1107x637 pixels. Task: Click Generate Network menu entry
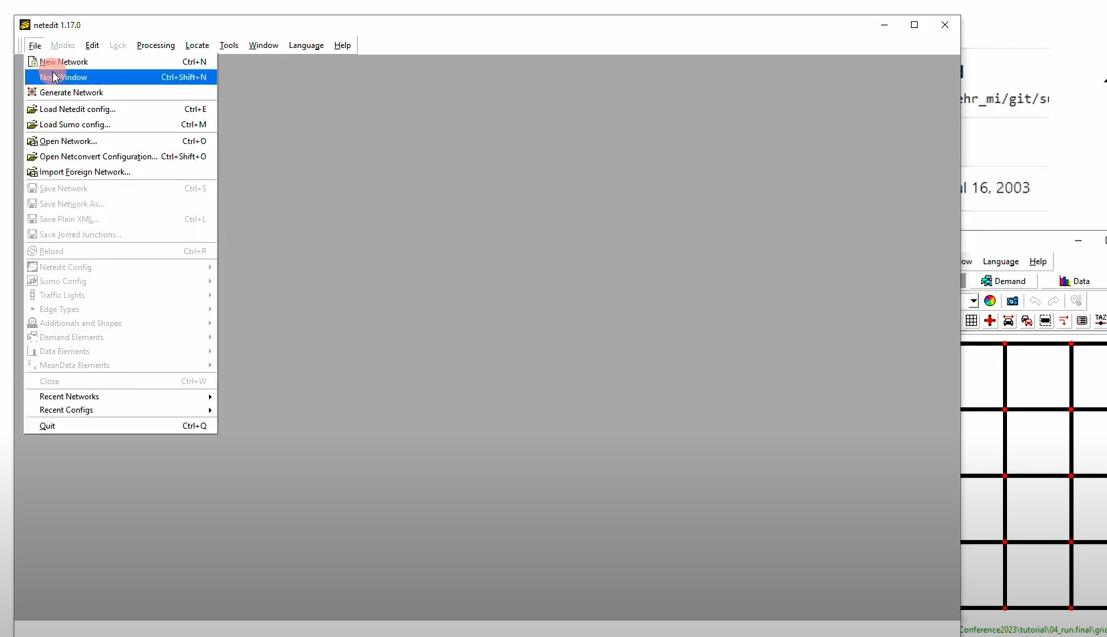(121, 93)
